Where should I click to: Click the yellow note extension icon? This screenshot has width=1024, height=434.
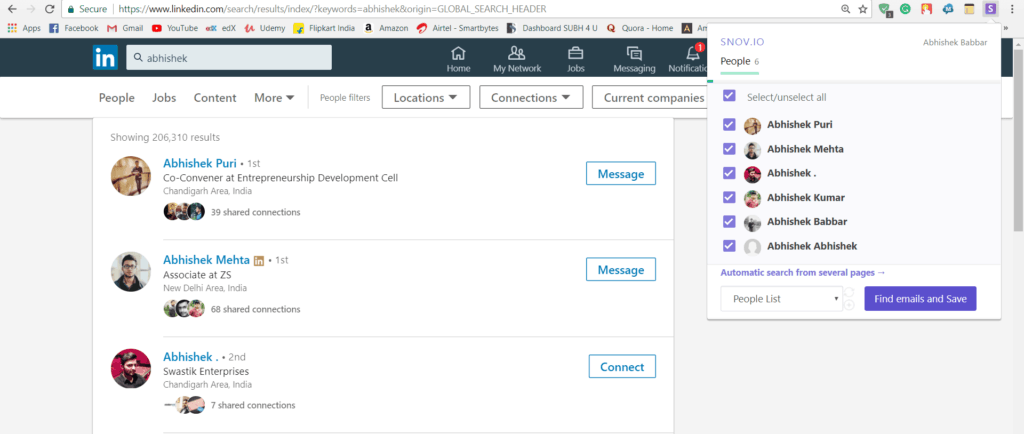tap(969, 9)
